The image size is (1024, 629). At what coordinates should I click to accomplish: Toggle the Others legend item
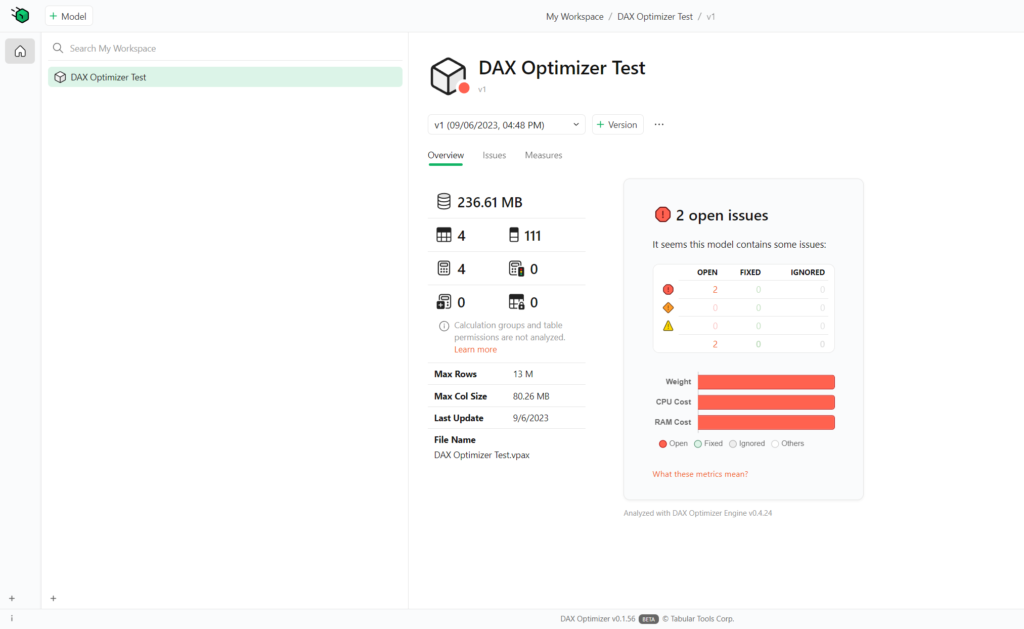pyautogui.click(x=788, y=444)
